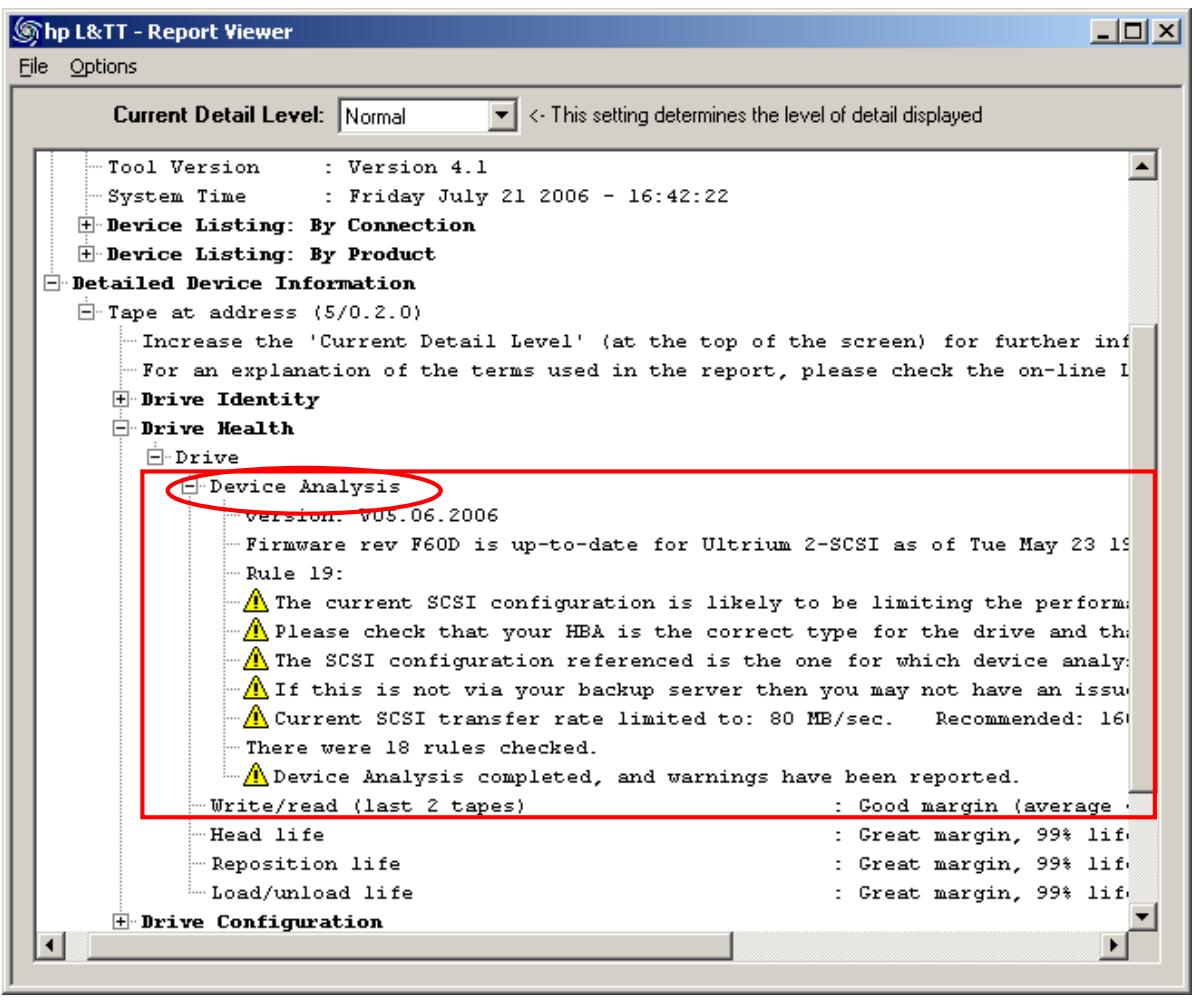Select the 'Head life' row
This screenshot has height=1001, width=1195.
(669, 834)
